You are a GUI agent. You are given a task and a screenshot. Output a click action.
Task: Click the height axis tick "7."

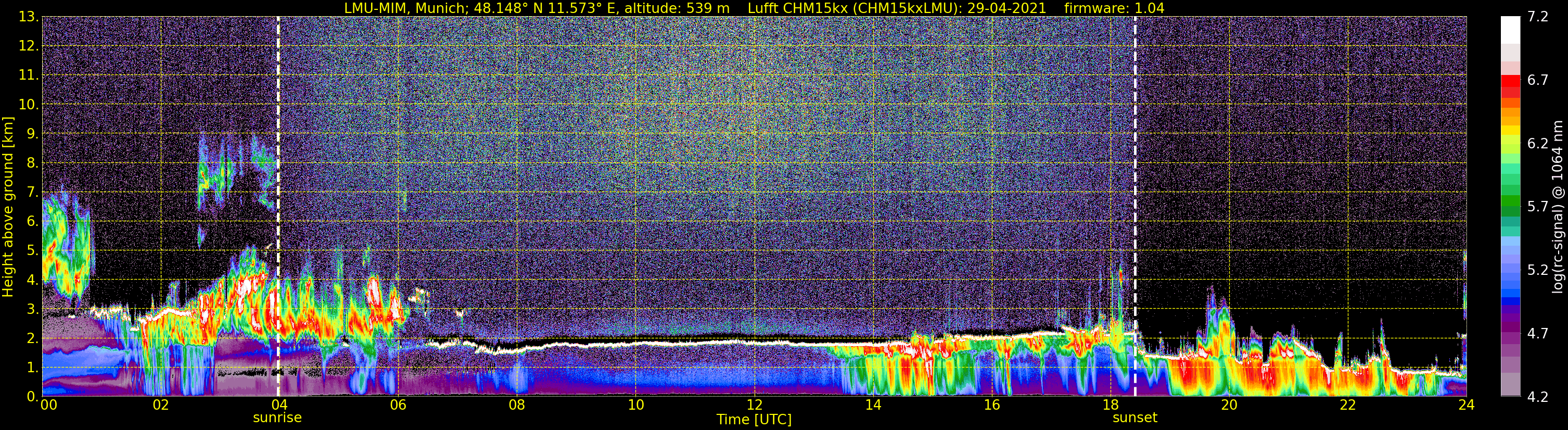click(32, 193)
